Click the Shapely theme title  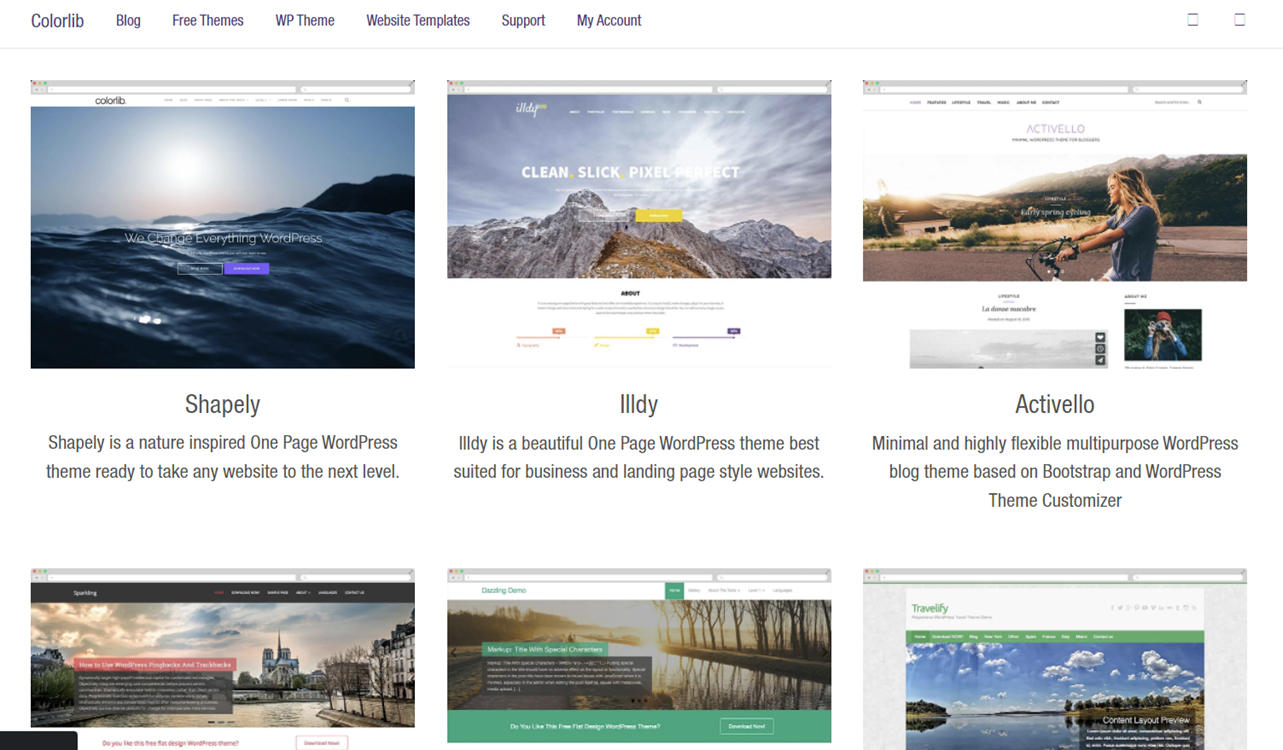click(x=223, y=404)
